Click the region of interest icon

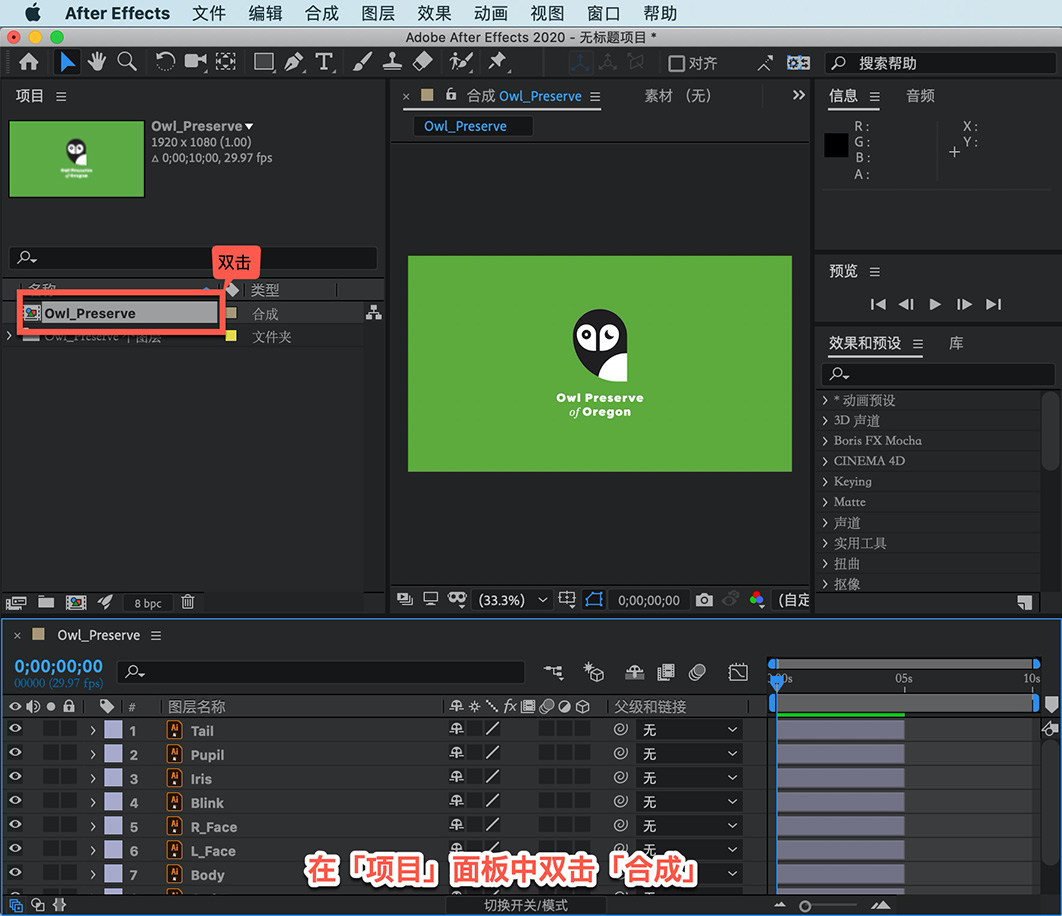pyautogui.click(x=567, y=600)
